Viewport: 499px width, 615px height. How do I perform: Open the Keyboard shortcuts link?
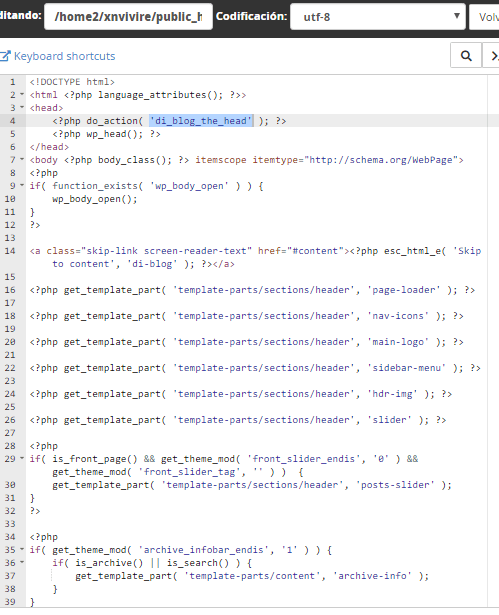(64, 56)
